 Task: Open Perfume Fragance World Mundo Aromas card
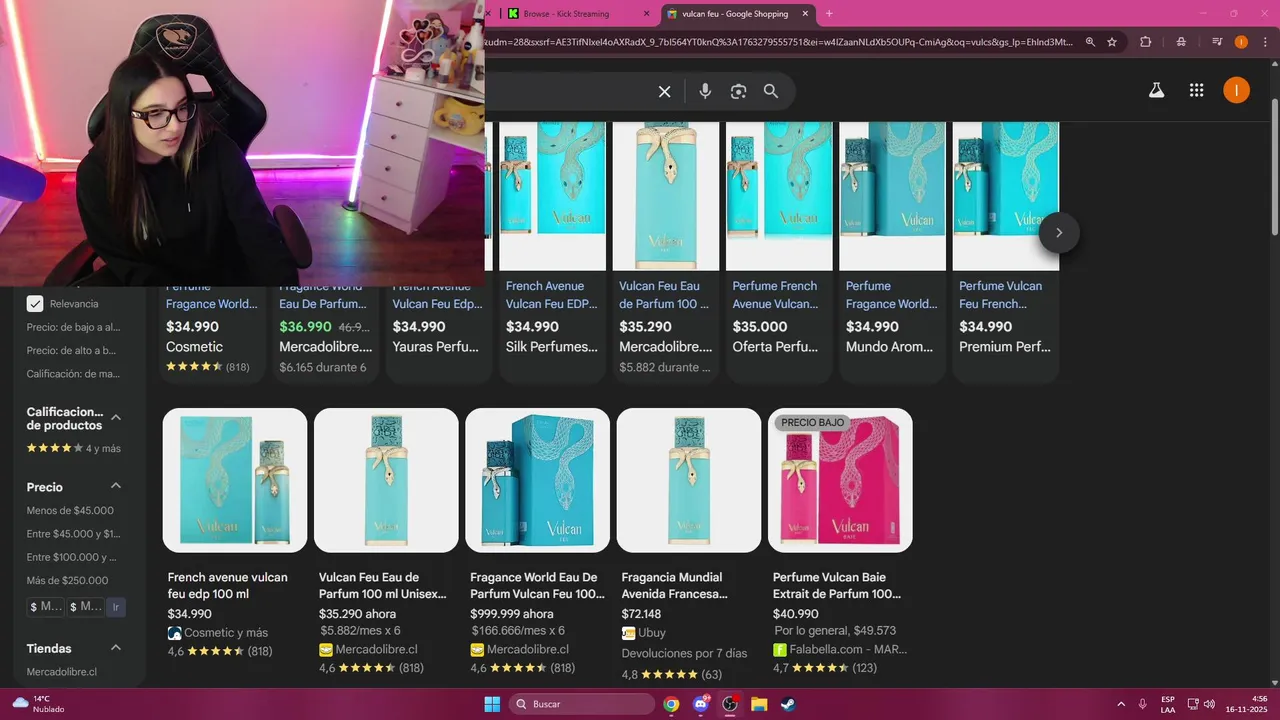[x=892, y=250]
